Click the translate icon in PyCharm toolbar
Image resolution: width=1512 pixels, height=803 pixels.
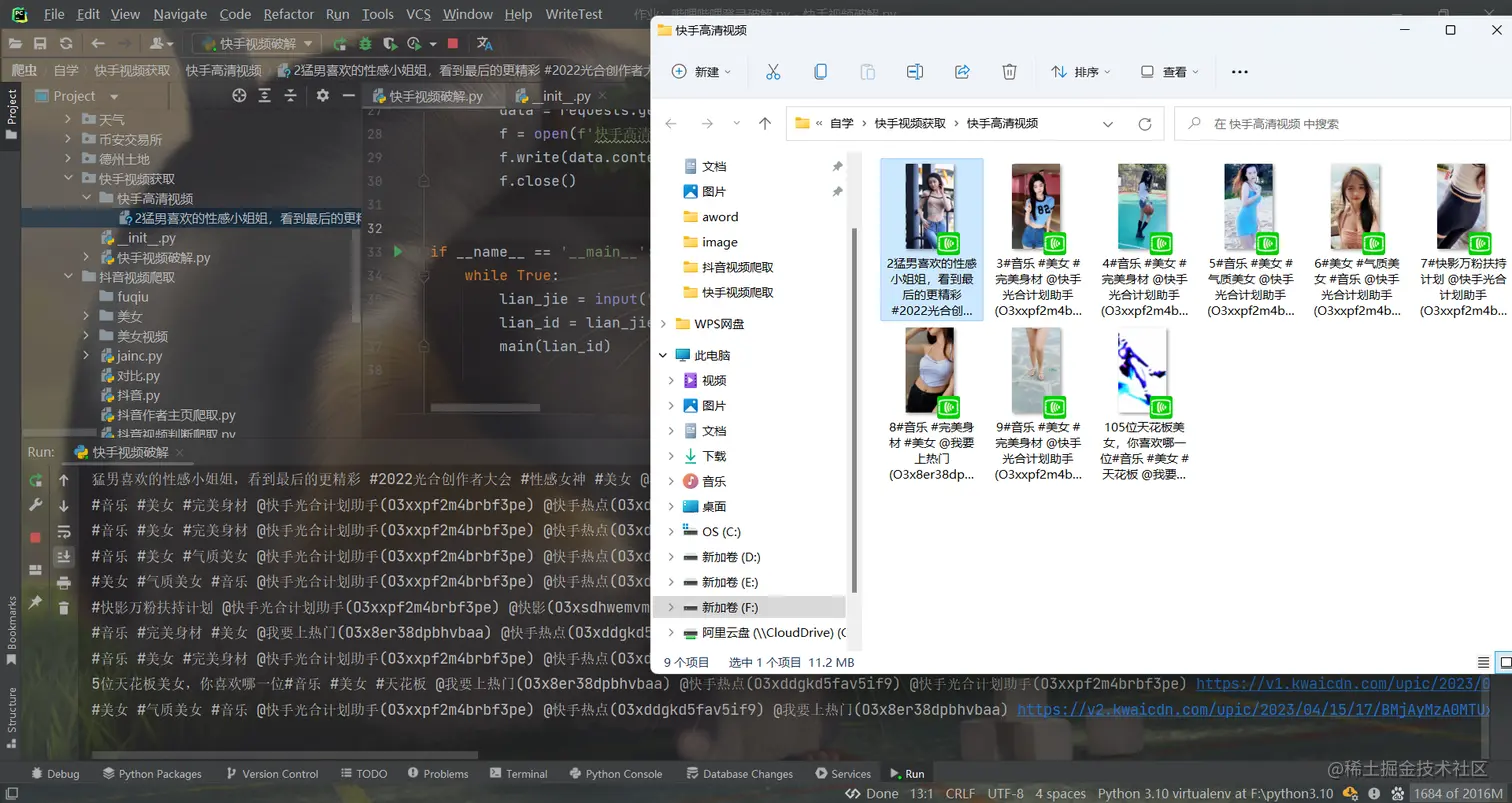[485, 44]
